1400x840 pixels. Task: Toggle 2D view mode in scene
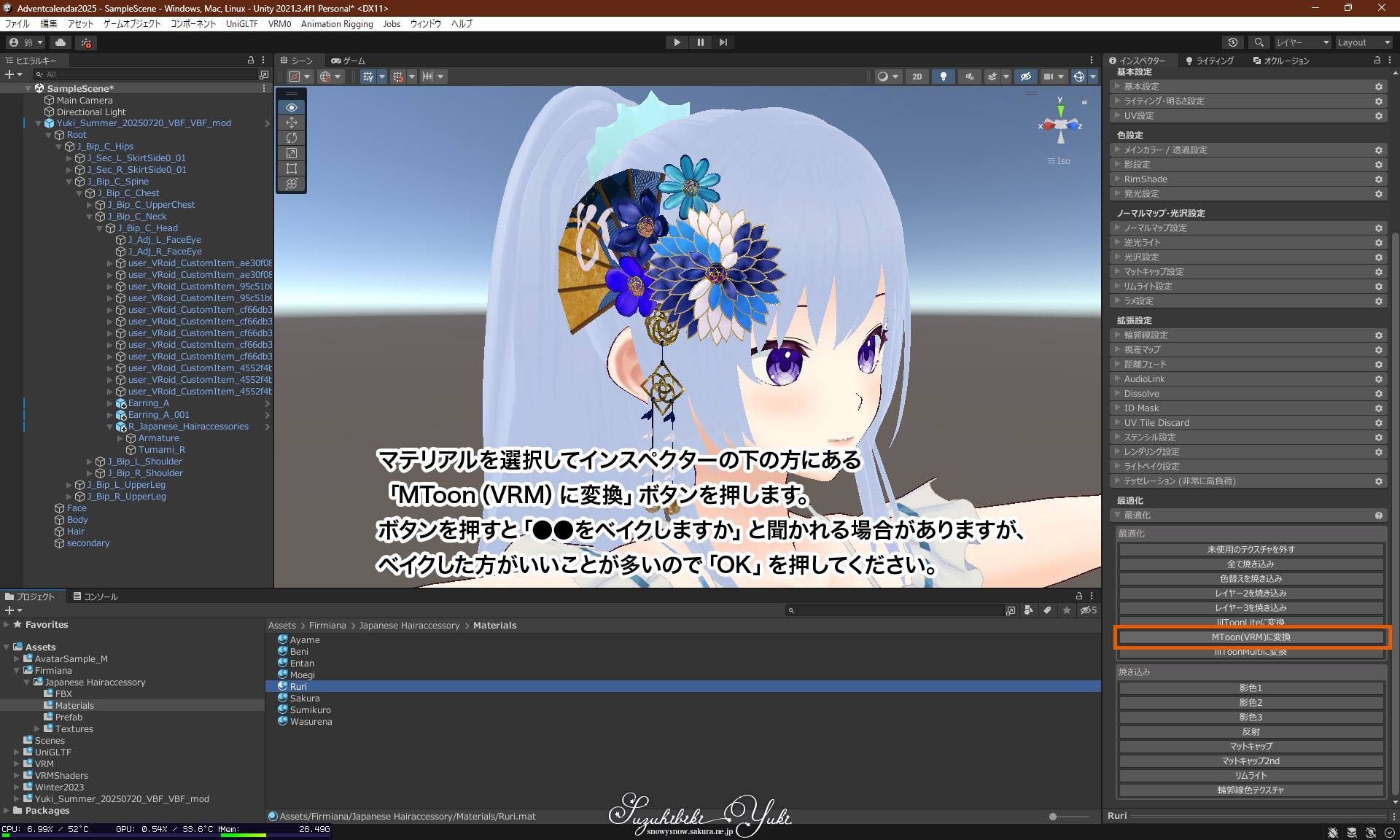click(x=917, y=77)
